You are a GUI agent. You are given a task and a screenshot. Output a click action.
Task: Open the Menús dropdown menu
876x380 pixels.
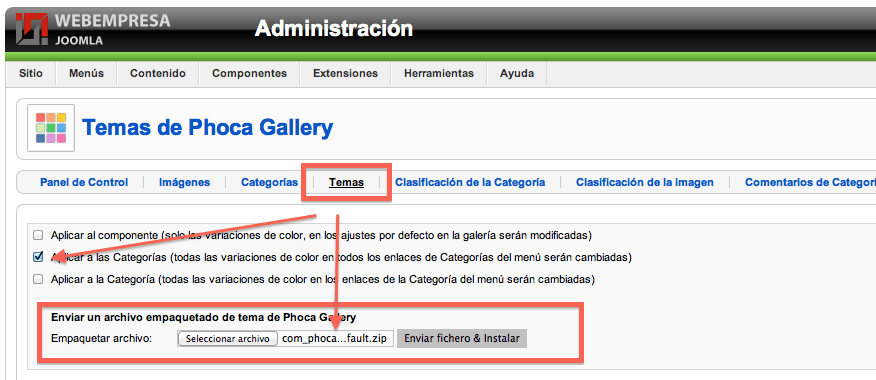tap(87, 73)
